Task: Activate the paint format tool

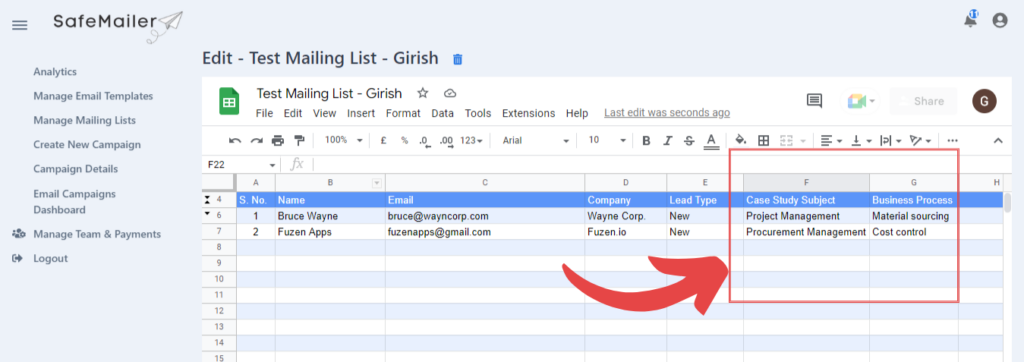Action: click(299, 140)
